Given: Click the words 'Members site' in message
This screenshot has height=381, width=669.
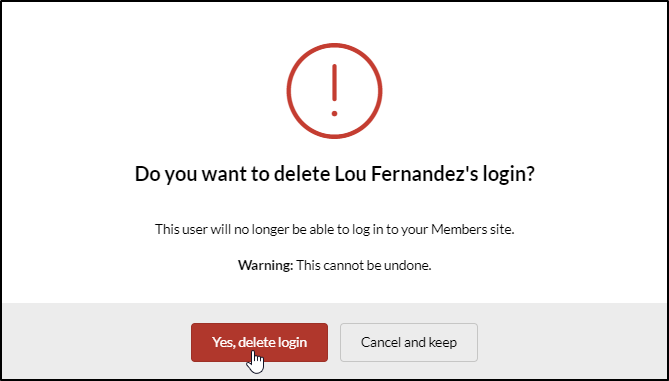Looking at the screenshot, I should click(x=471, y=230).
